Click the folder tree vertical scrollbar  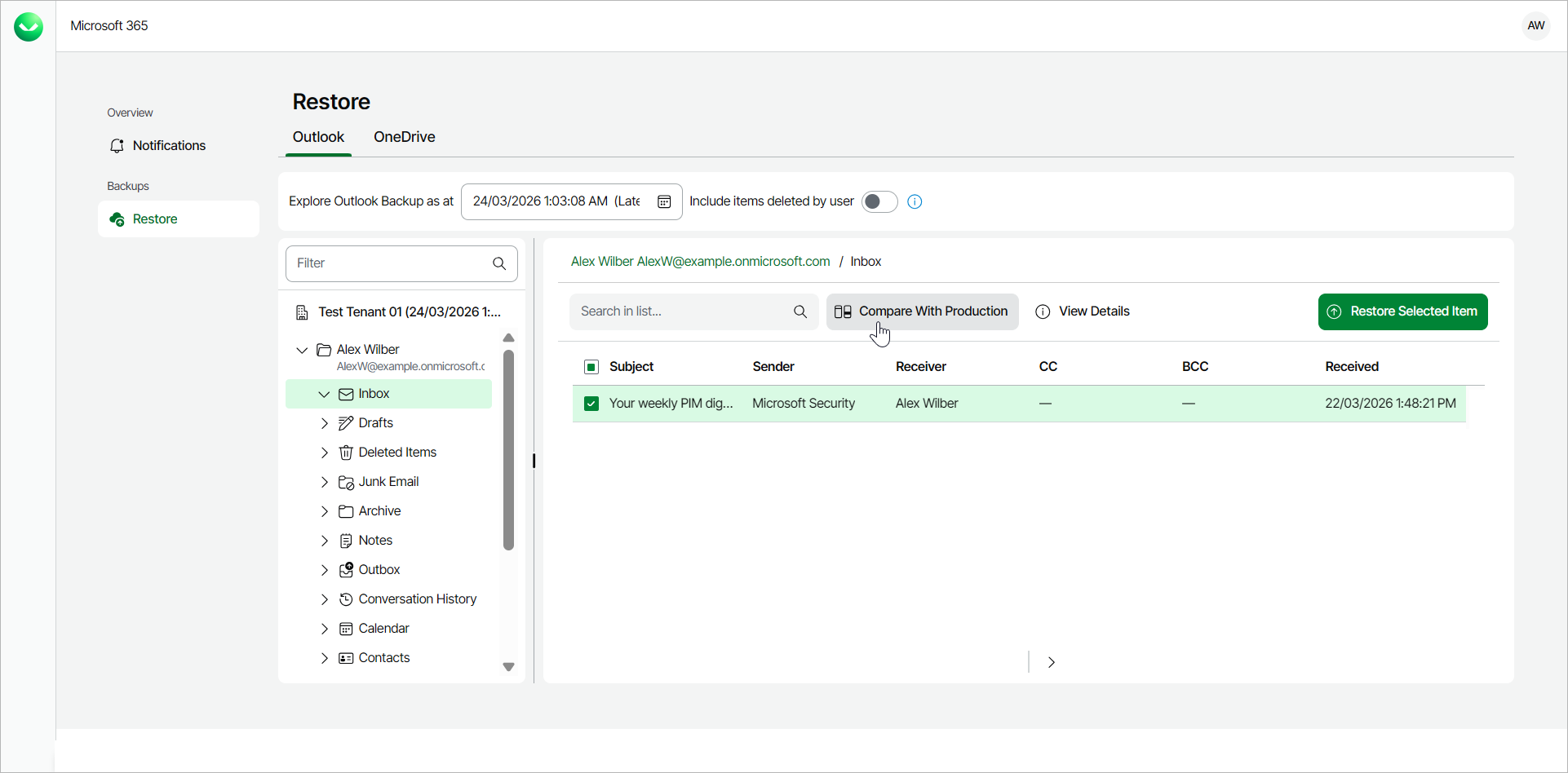coord(508,448)
